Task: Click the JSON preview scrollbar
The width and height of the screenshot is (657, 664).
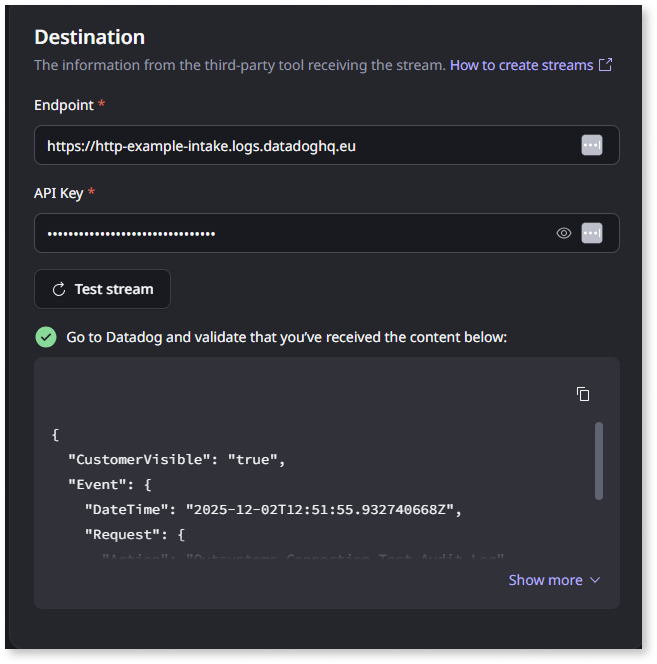Action: click(x=599, y=461)
